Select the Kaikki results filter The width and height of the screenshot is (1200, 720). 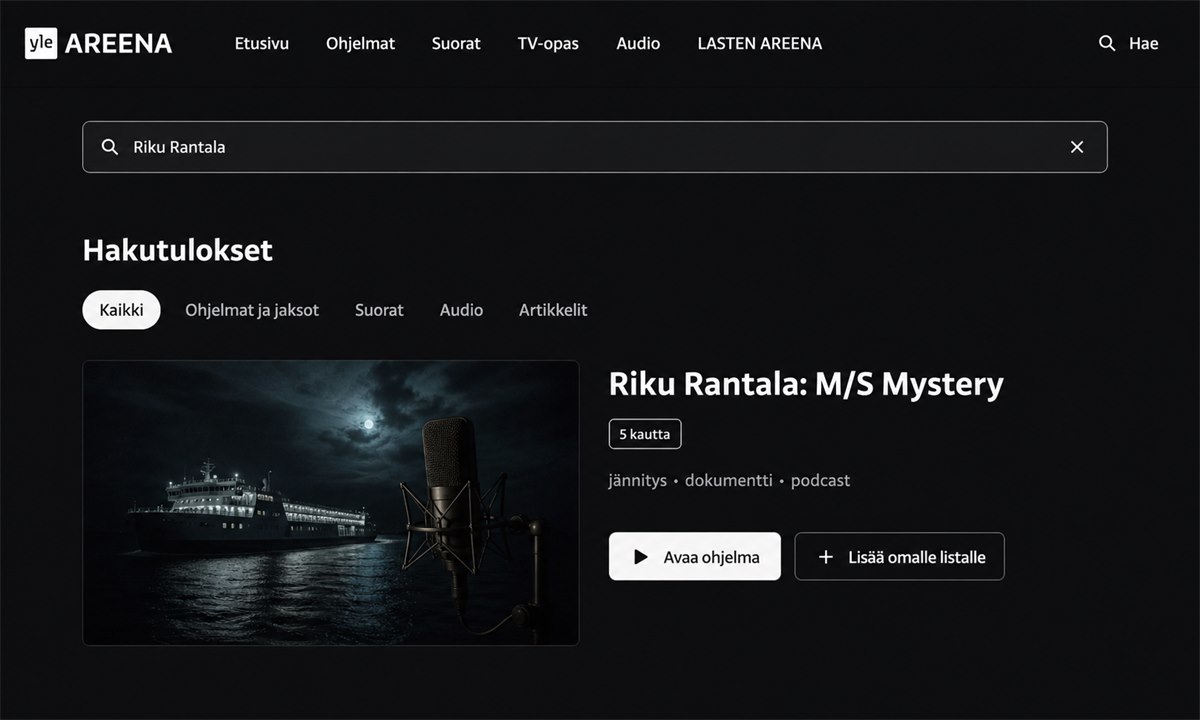121,310
